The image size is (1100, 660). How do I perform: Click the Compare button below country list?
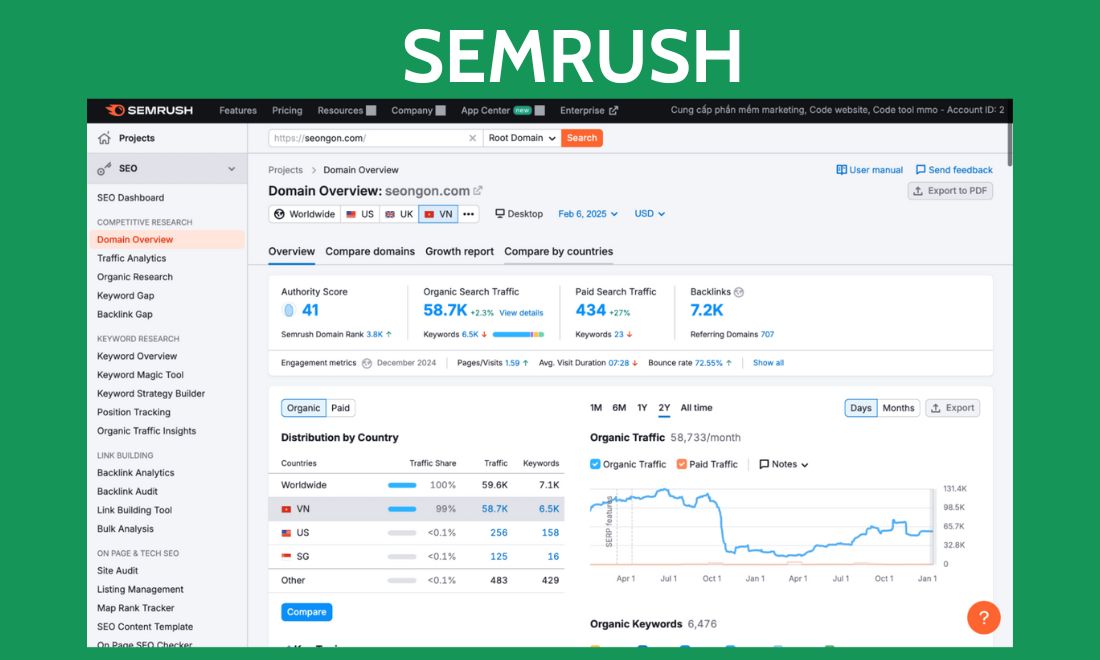(x=305, y=612)
